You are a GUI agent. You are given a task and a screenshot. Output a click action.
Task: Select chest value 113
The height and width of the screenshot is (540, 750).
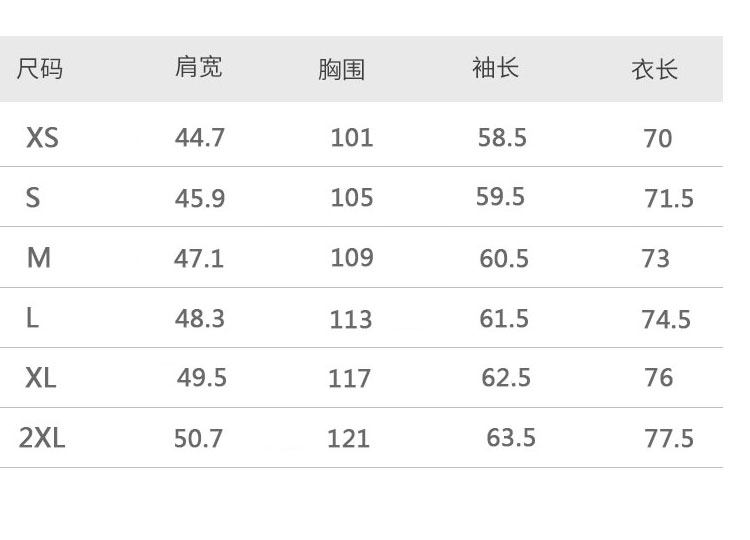[351, 319]
